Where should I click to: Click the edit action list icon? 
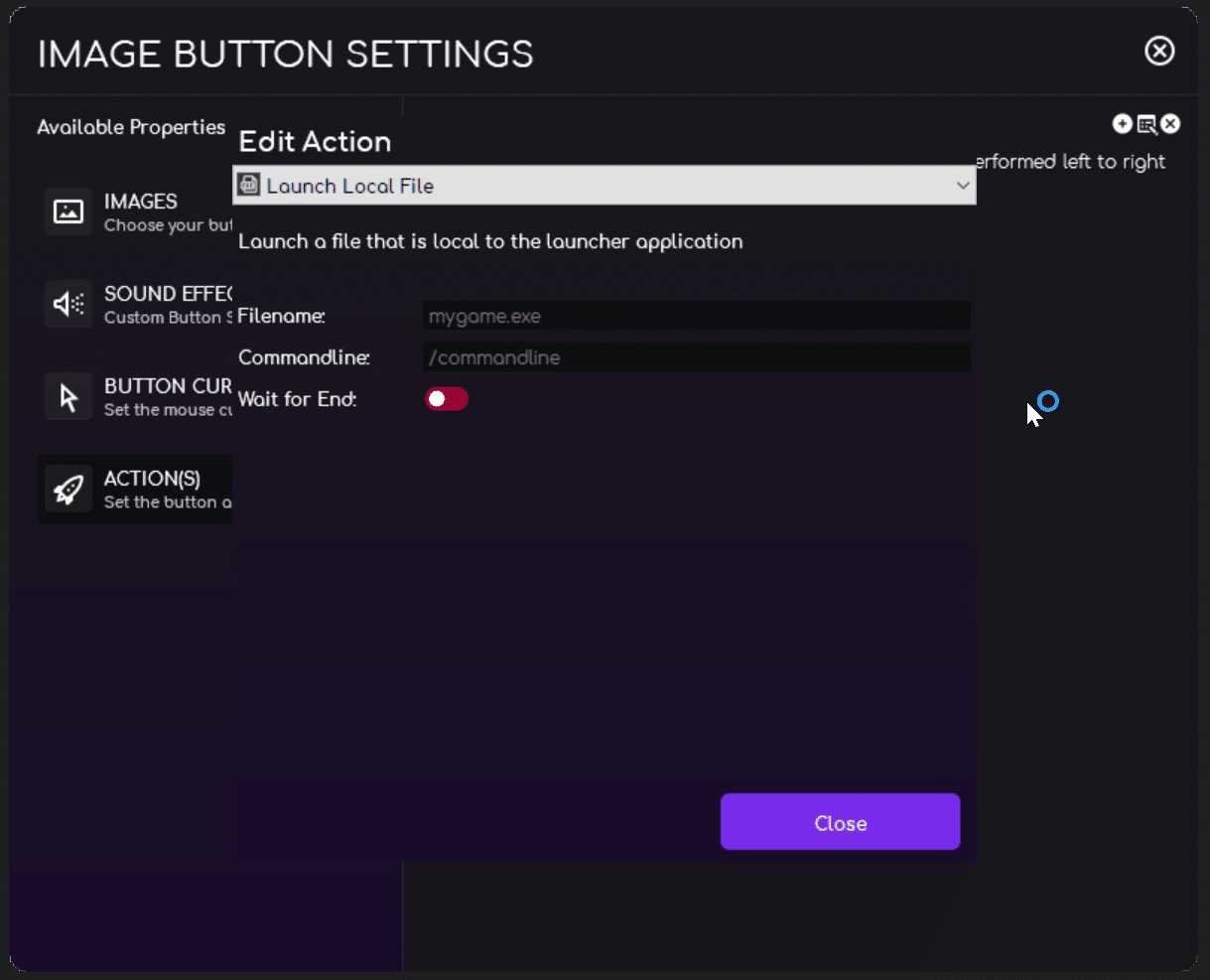1147,124
